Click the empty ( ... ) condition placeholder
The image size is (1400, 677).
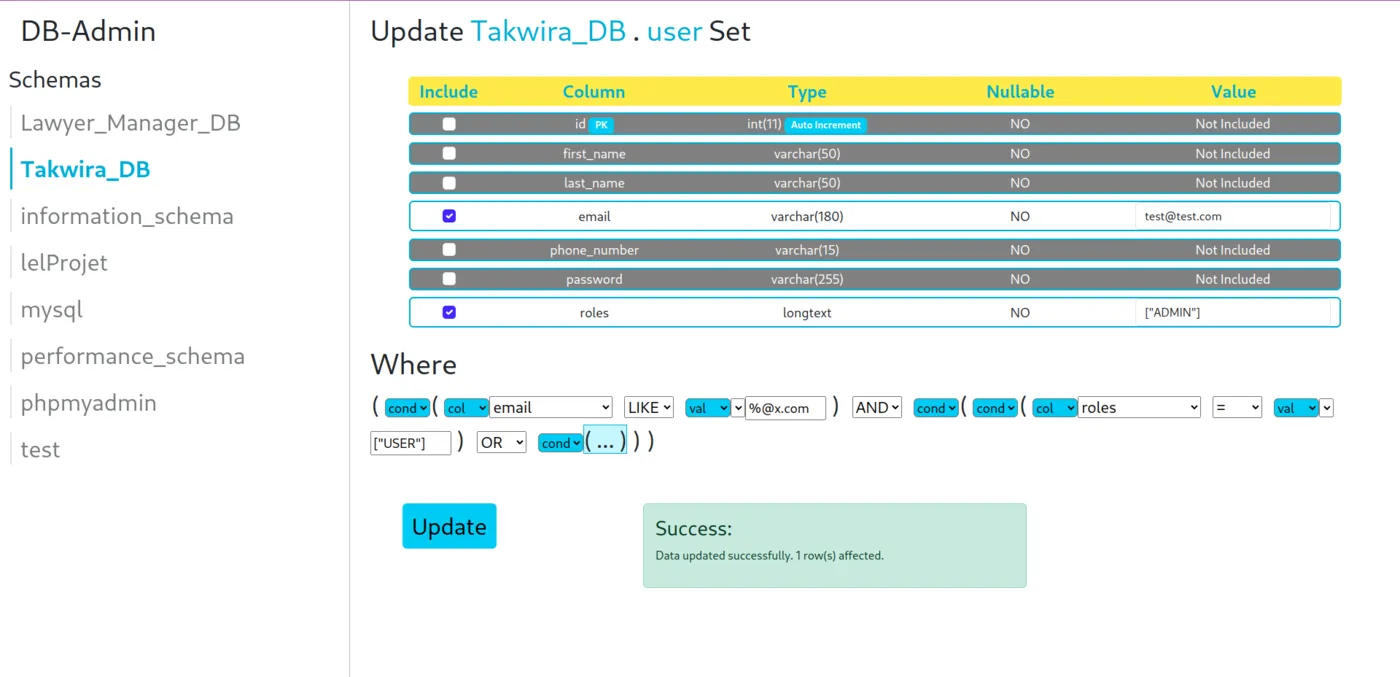[605, 441]
